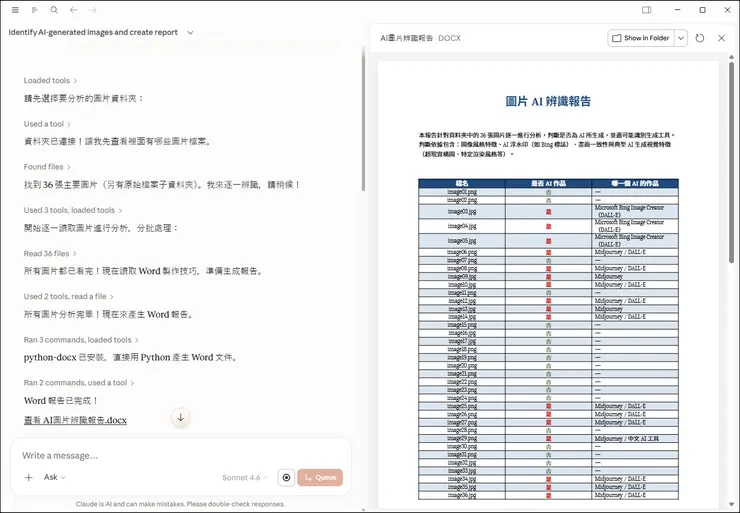Select the image20.png cell
This screenshot has width=740, height=513.
click(462, 365)
